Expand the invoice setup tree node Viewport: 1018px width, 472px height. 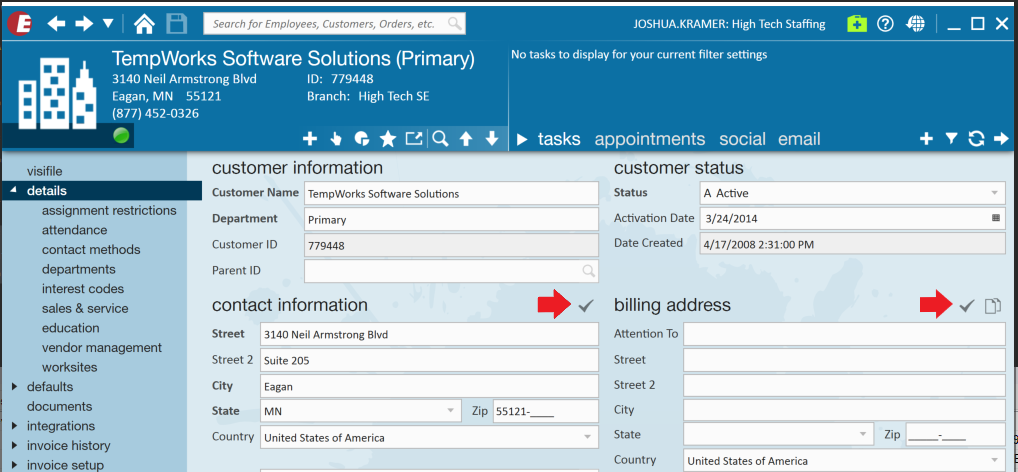tap(14, 465)
